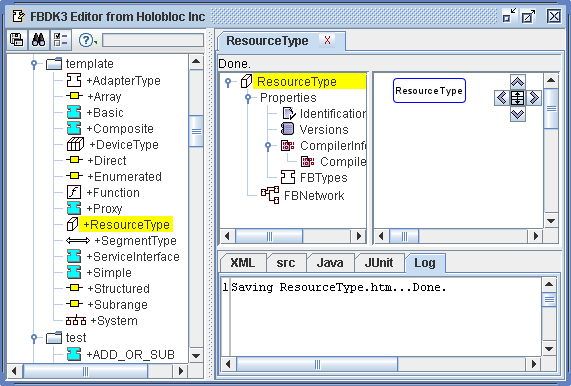
Task: Select the +Simple icon
Action: point(74,272)
